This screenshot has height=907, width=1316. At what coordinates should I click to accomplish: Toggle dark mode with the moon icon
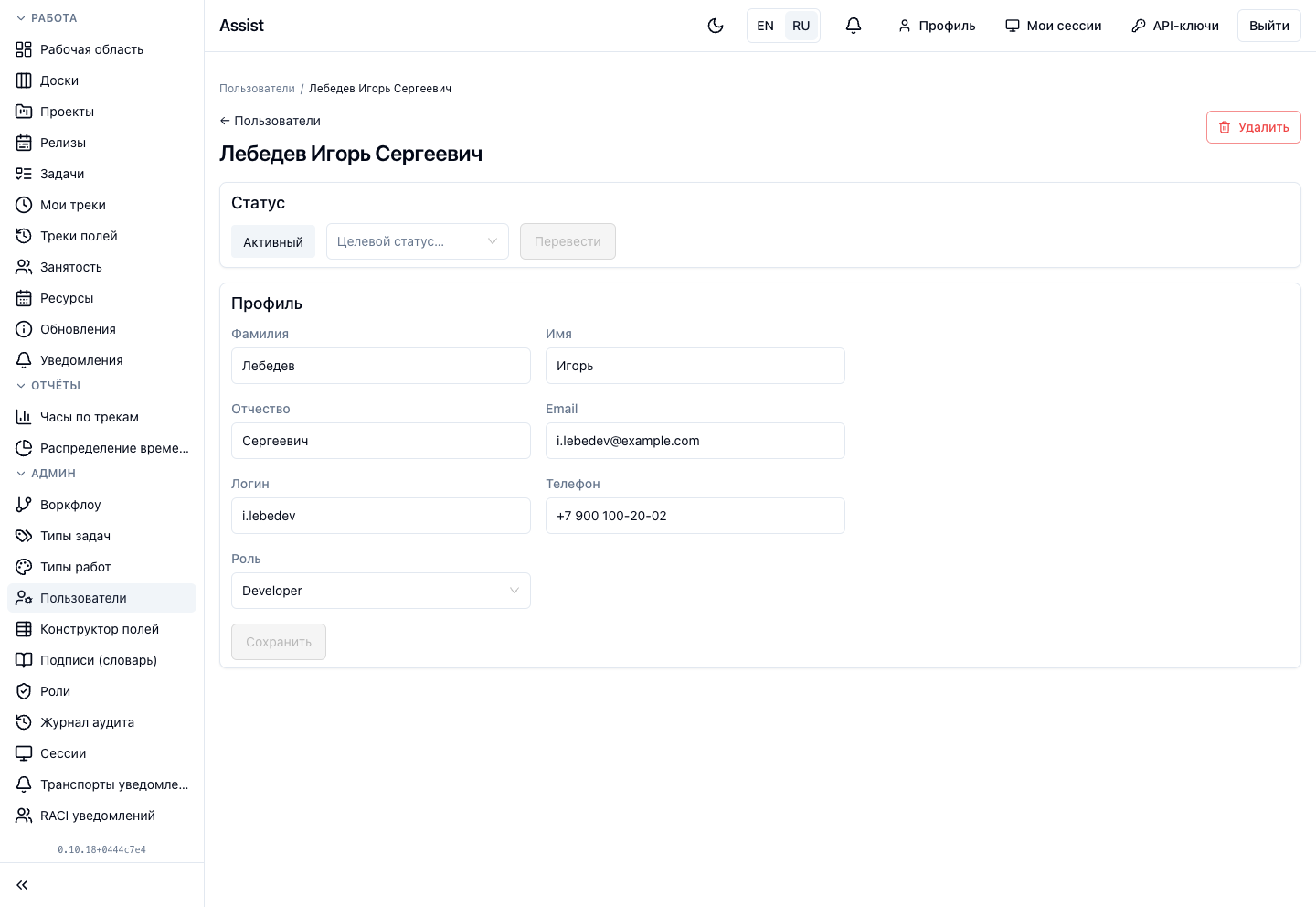click(716, 26)
